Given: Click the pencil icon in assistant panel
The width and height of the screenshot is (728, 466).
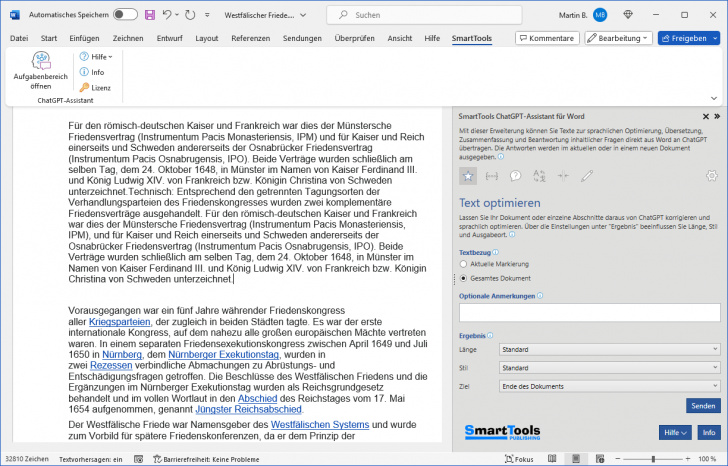Looking at the screenshot, I should [588, 175].
